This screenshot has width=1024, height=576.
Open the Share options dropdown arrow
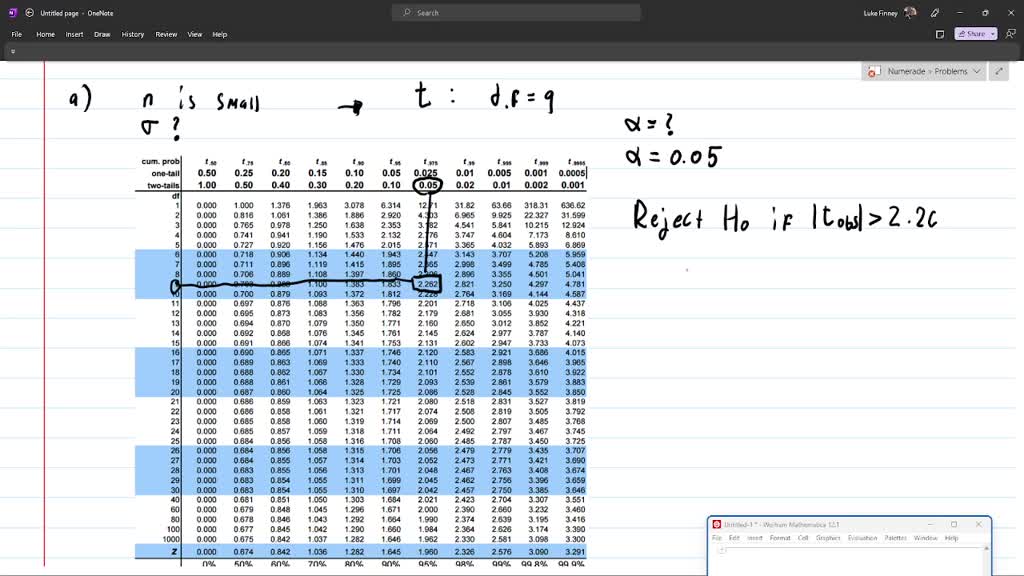[x=993, y=34]
